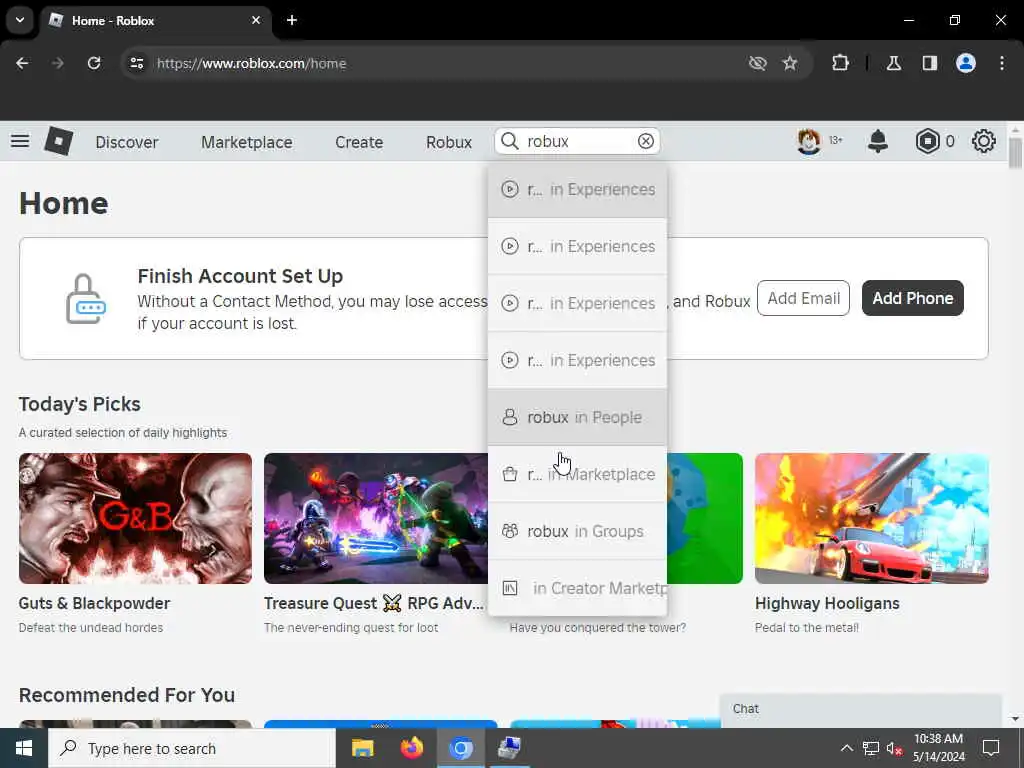
Task: Open the hamburger navigation menu
Action: click(x=20, y=141)
